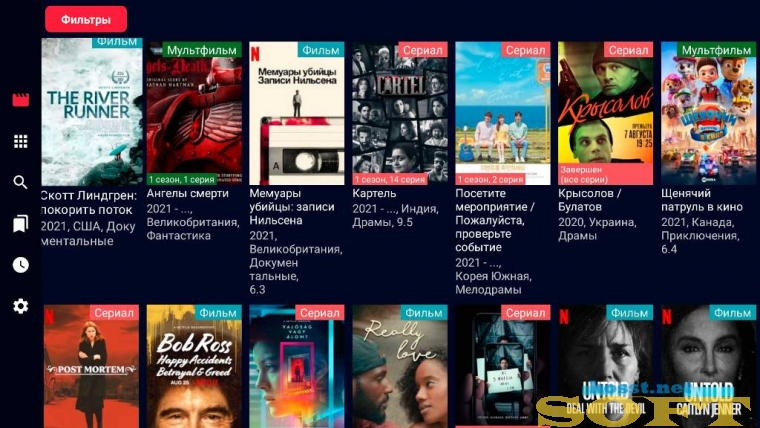Open the Крысолов poster
The height and width of the screenshot is (428, 760).
[x=605, y=113]
